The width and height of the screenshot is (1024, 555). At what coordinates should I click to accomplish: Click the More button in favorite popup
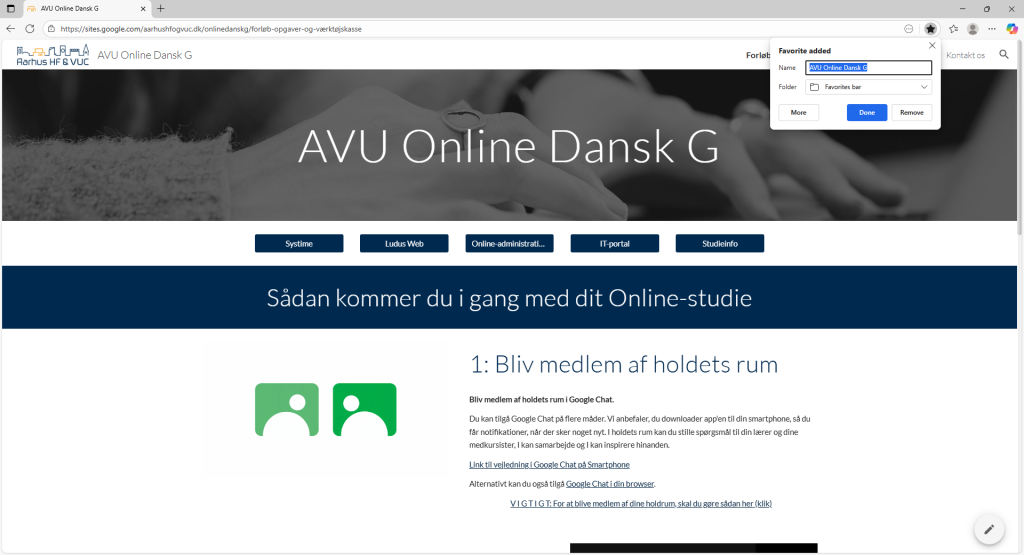tap(798, 112)
